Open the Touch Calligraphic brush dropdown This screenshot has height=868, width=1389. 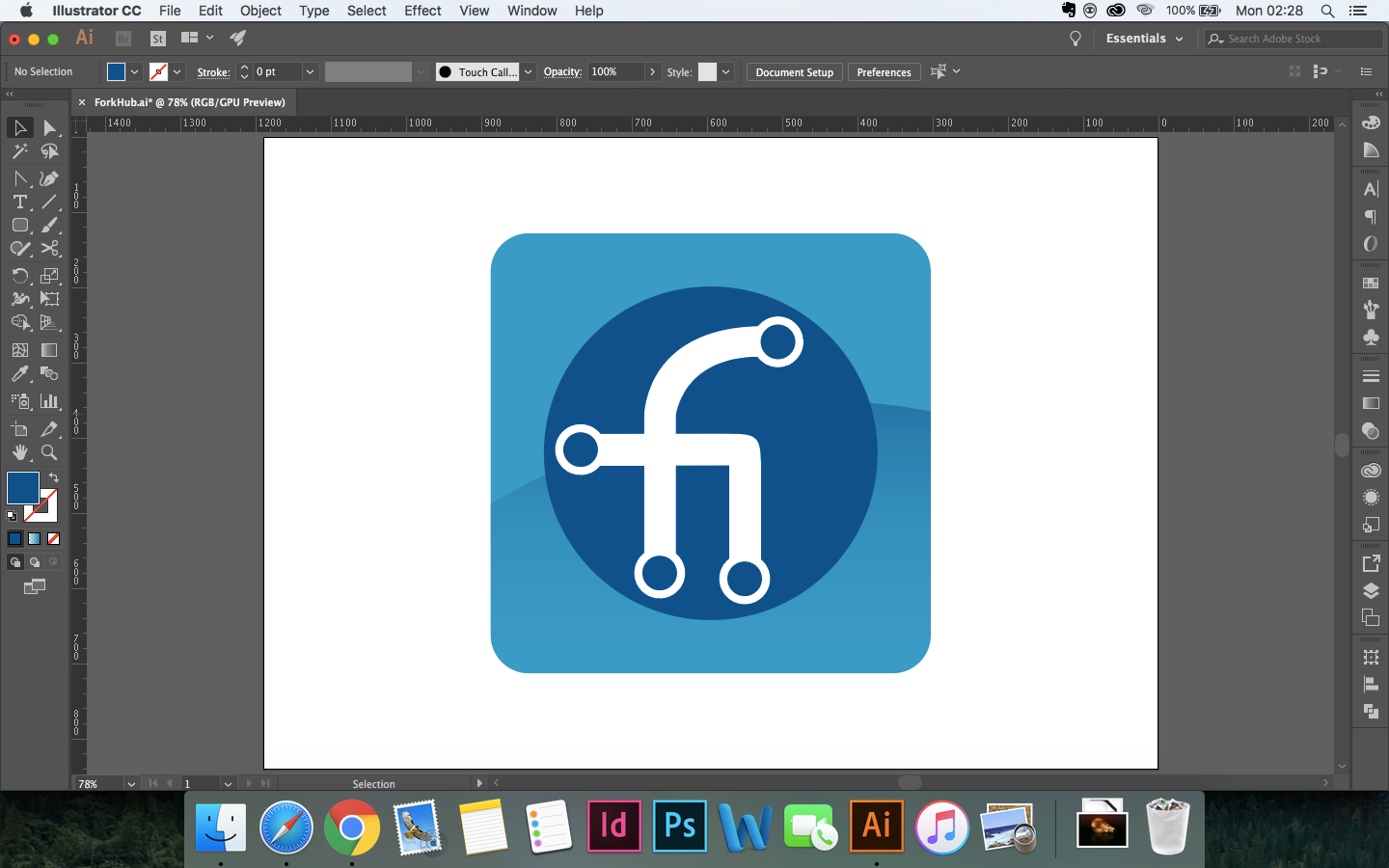(x=529, y=72)
